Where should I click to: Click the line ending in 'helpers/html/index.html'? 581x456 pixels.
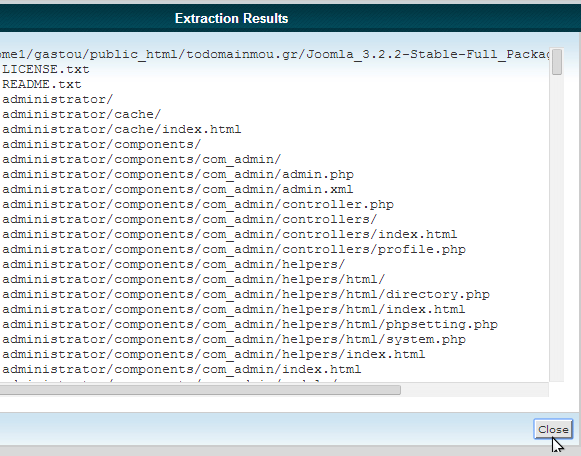point(233,309)
